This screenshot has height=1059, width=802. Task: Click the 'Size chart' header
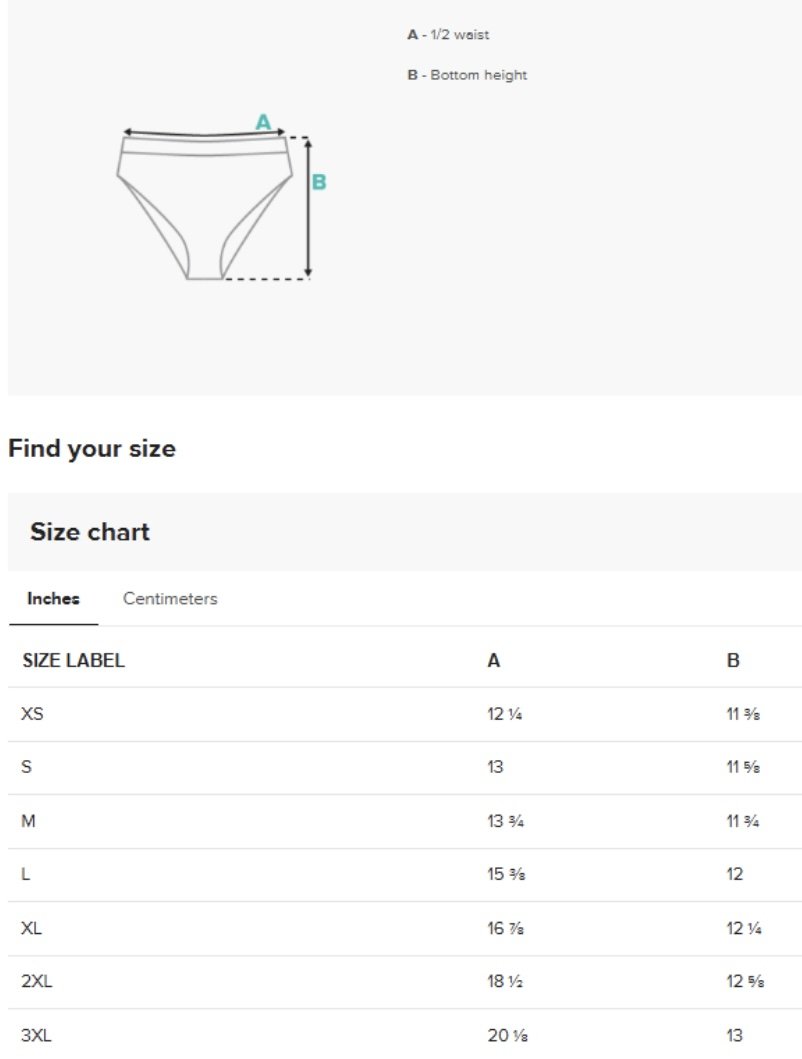(90, 532)
